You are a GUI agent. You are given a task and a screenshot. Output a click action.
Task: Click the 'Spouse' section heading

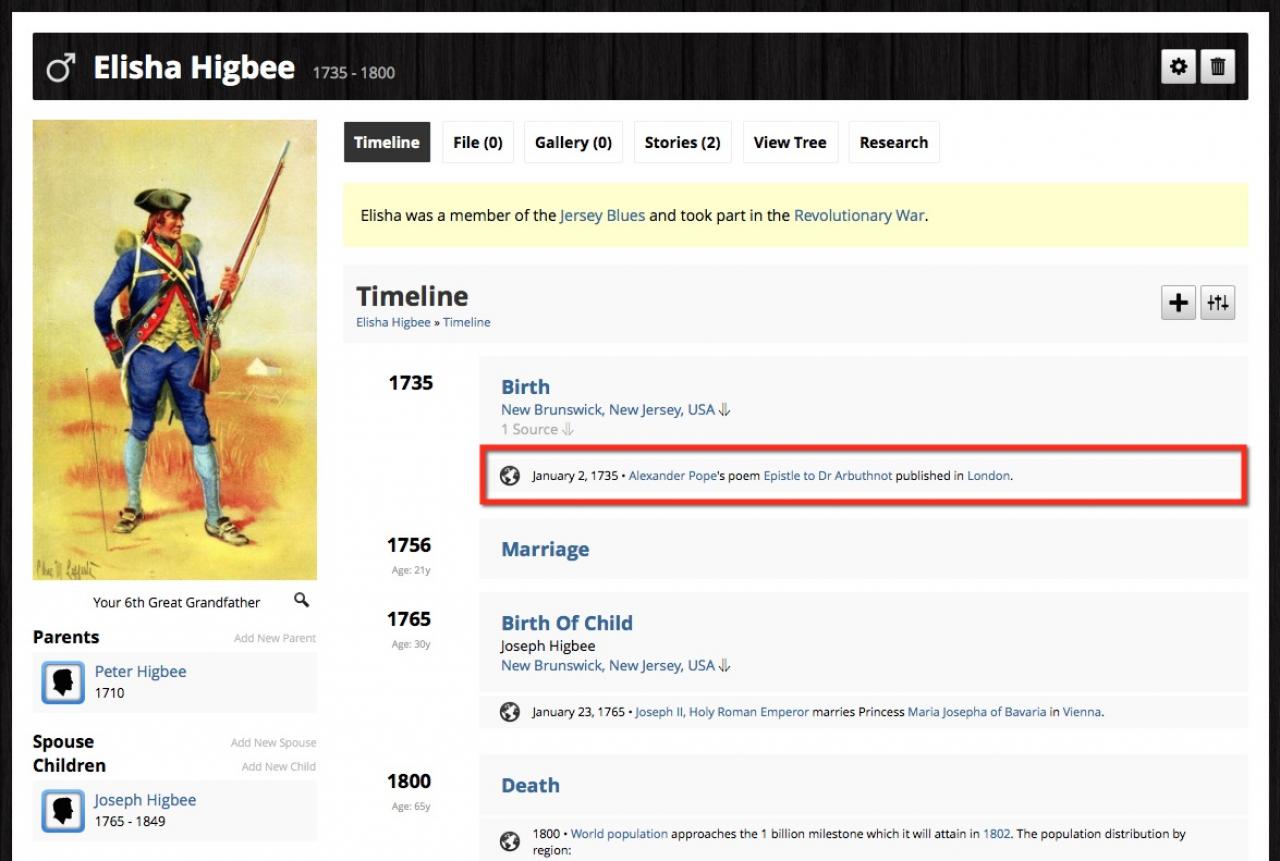[x=63, y=742]
